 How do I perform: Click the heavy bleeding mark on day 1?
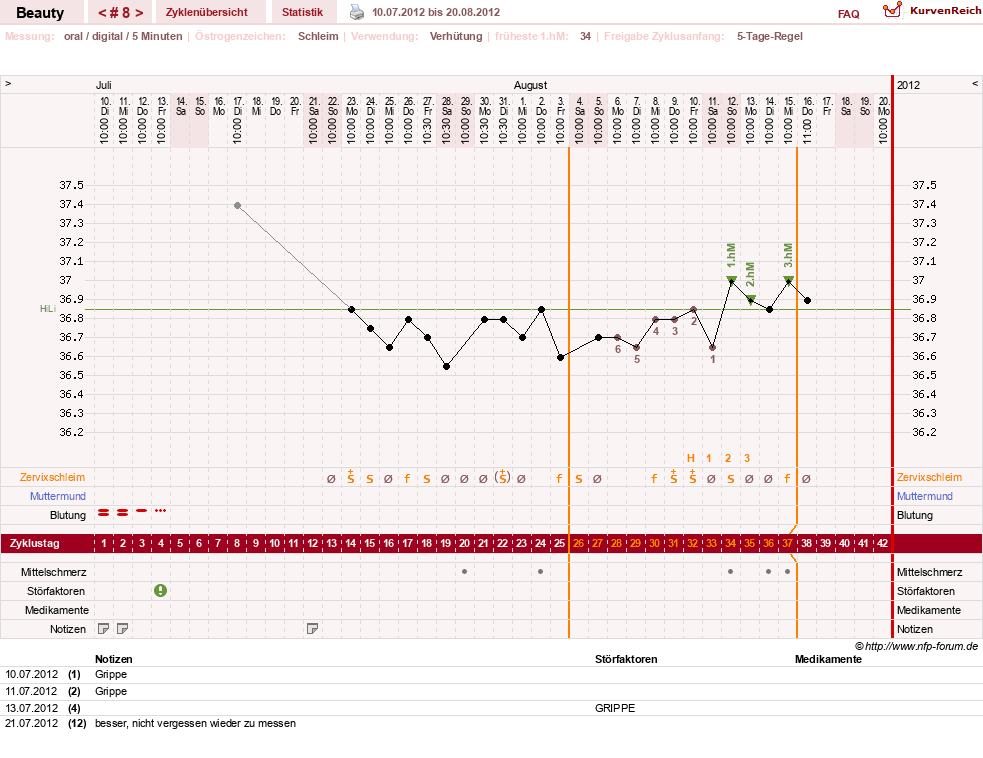[x=103, y=512]
